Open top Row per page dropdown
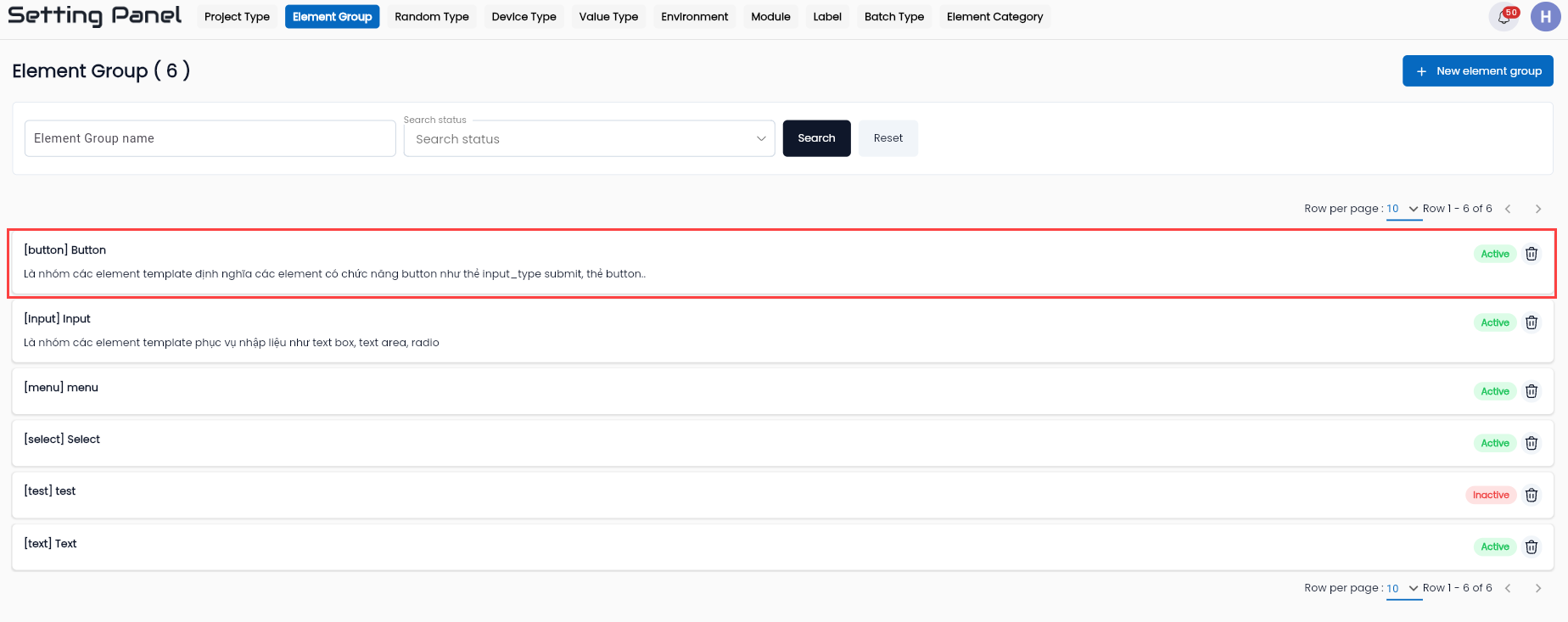The height and width of the screenshot is (622, 1568). [x=1403, y=209]
